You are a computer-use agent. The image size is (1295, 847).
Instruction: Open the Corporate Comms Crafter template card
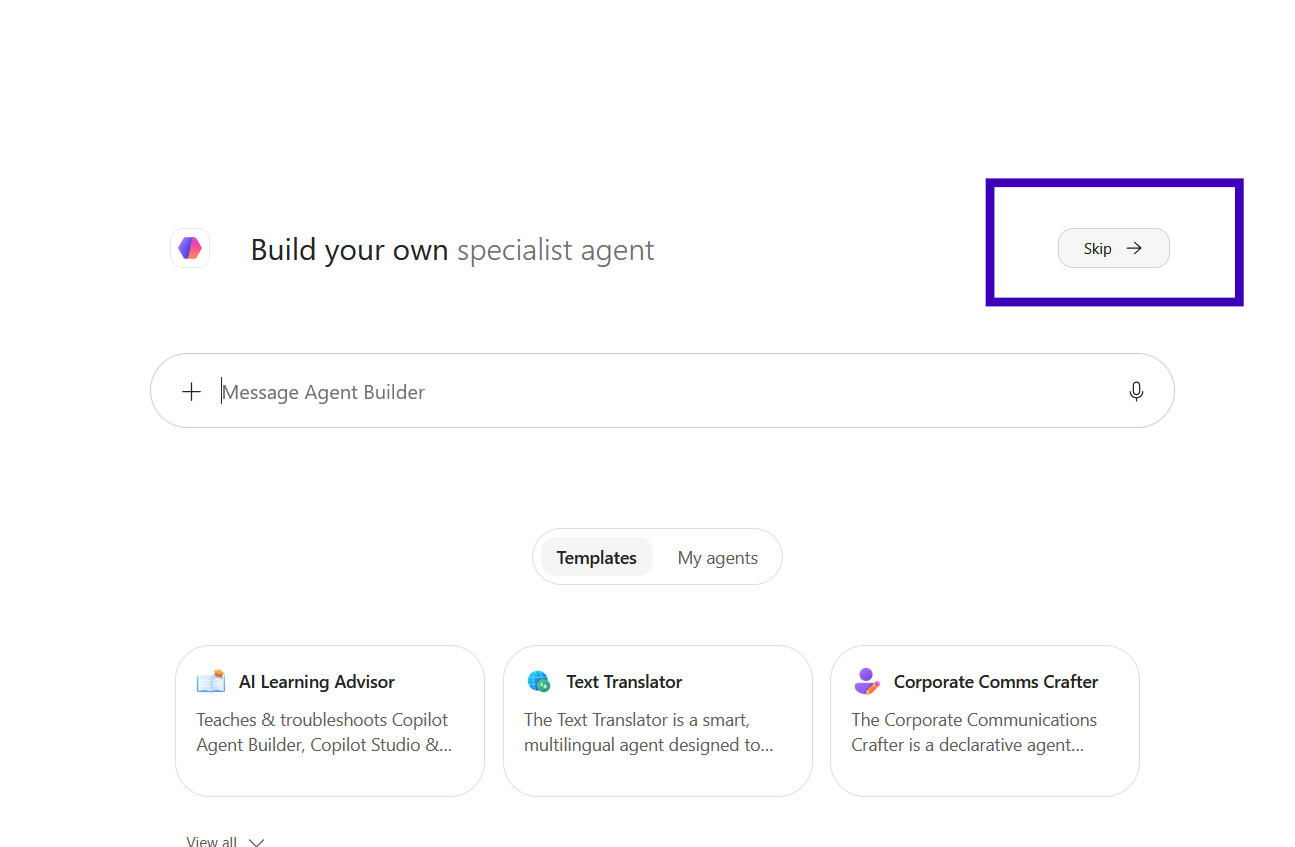[x=985, y=721]
